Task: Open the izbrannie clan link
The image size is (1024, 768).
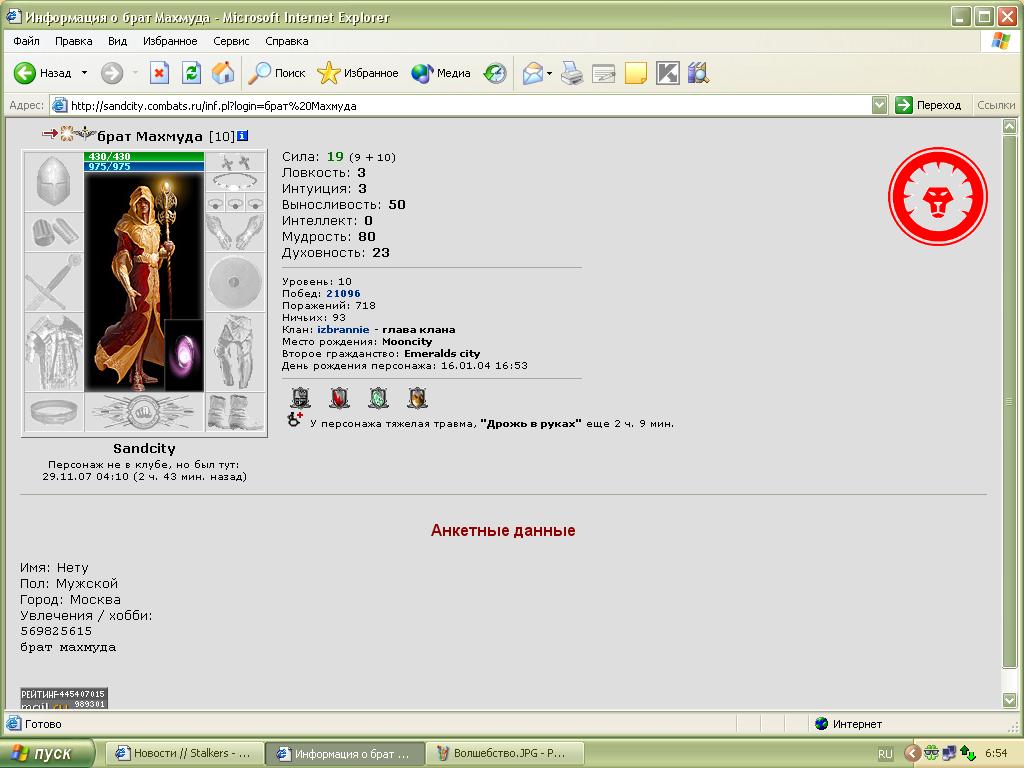Action: 343,329
